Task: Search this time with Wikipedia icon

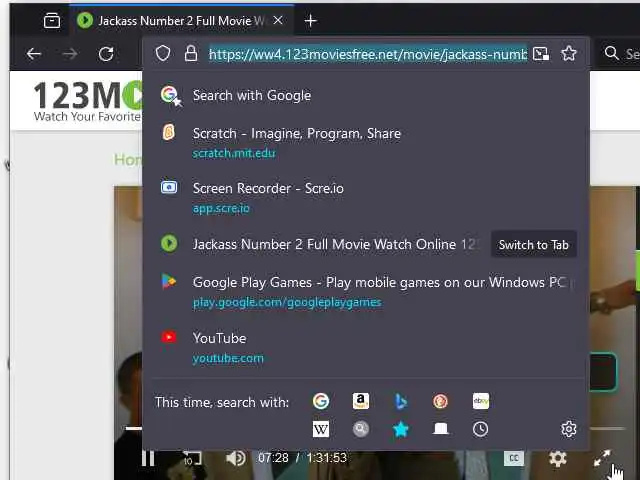Action: click(321, 429)
